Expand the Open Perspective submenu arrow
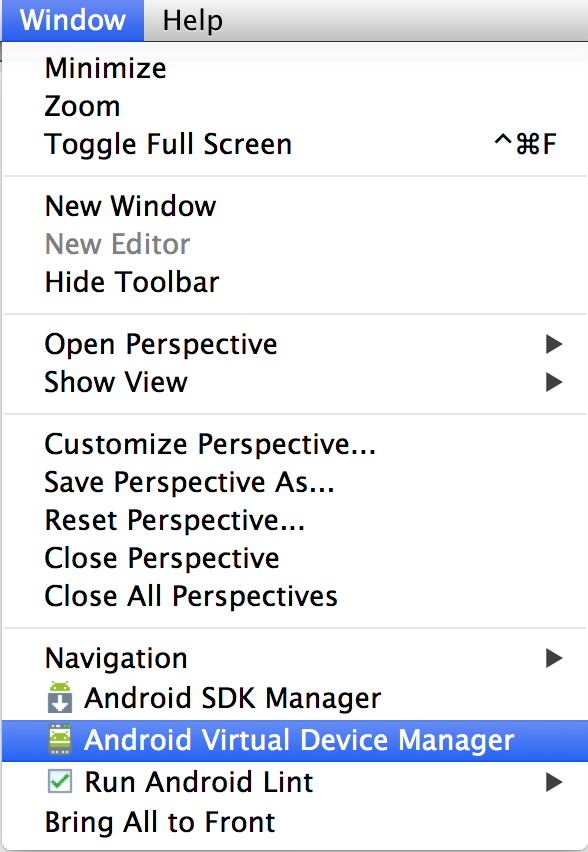This screenshot has width=588, height=852. (554, 344)
